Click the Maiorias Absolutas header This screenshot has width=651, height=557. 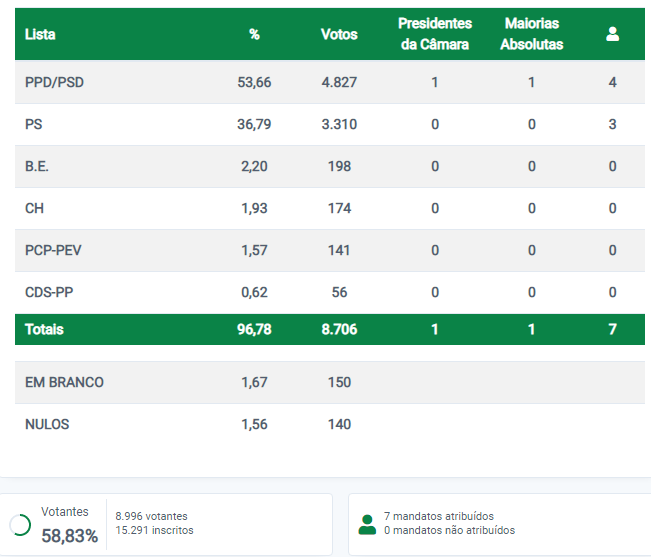pos(531,34)
